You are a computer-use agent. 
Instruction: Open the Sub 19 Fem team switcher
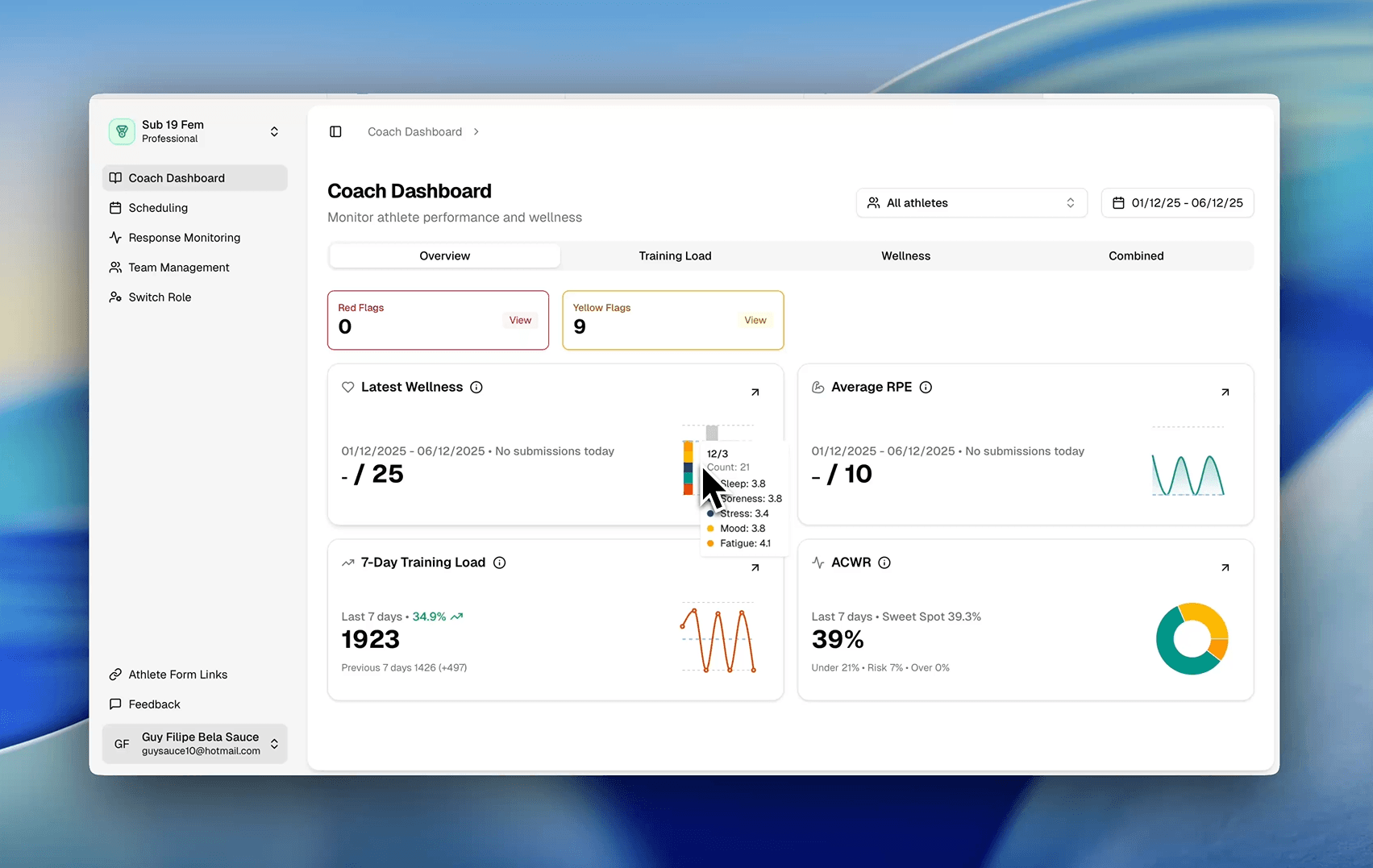coord(194,131)
